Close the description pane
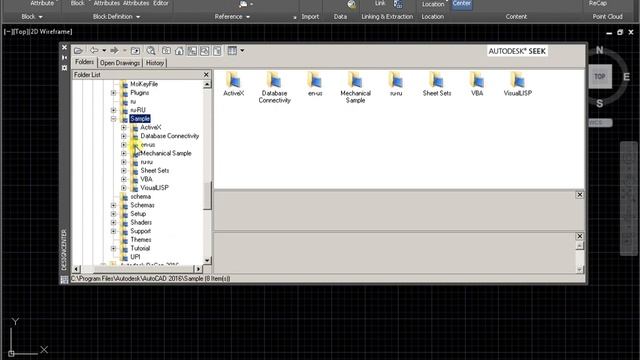This screenshot has width=640, height=360. pos(579,236)
